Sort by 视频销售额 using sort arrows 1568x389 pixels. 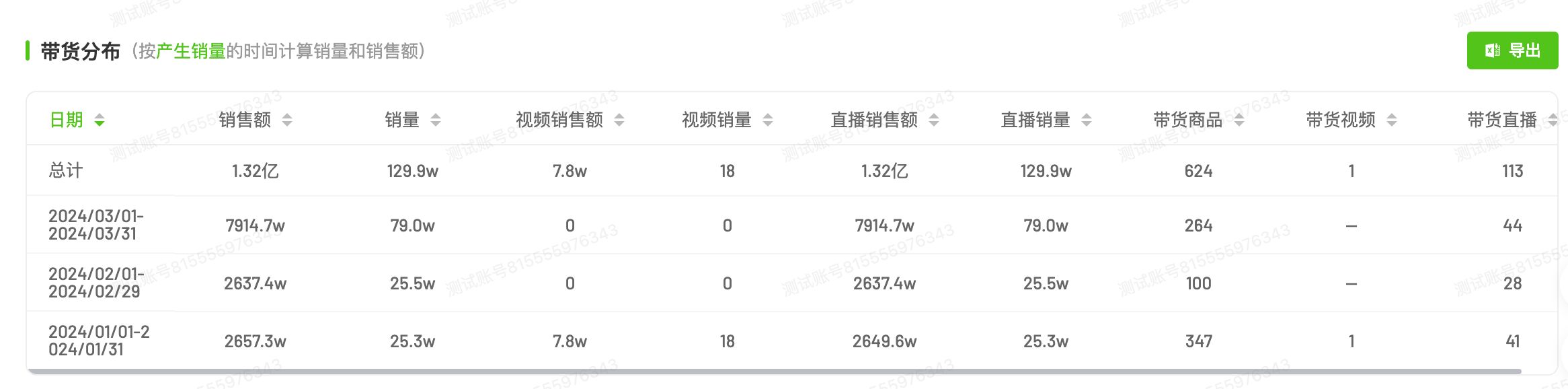pos(619,120)
